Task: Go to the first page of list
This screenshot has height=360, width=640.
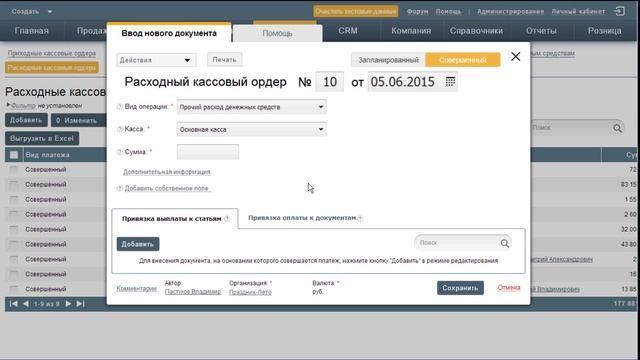Action: [13, 304]
